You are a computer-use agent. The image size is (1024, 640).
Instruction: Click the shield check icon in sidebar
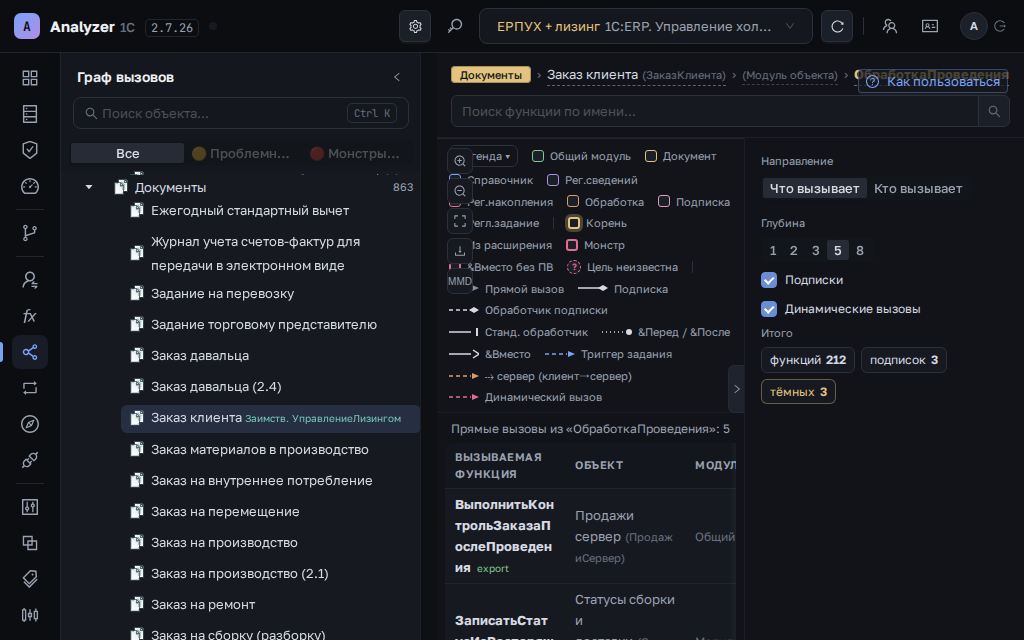[29, 150]
